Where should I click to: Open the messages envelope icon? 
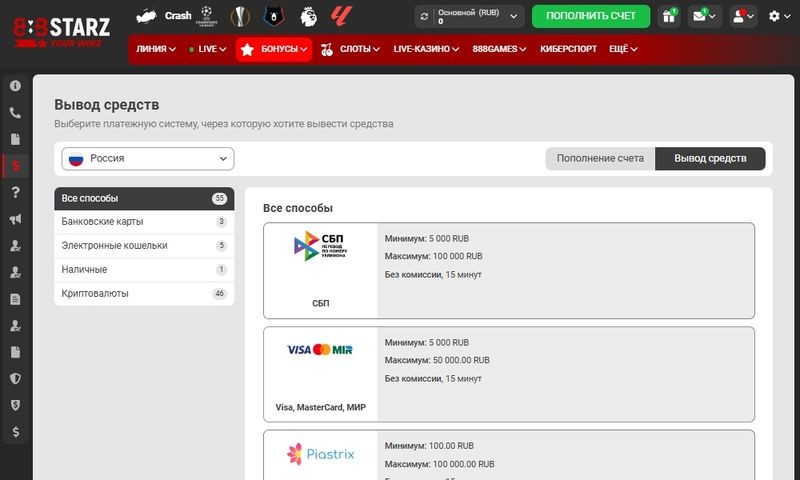(x=704, y=16)
